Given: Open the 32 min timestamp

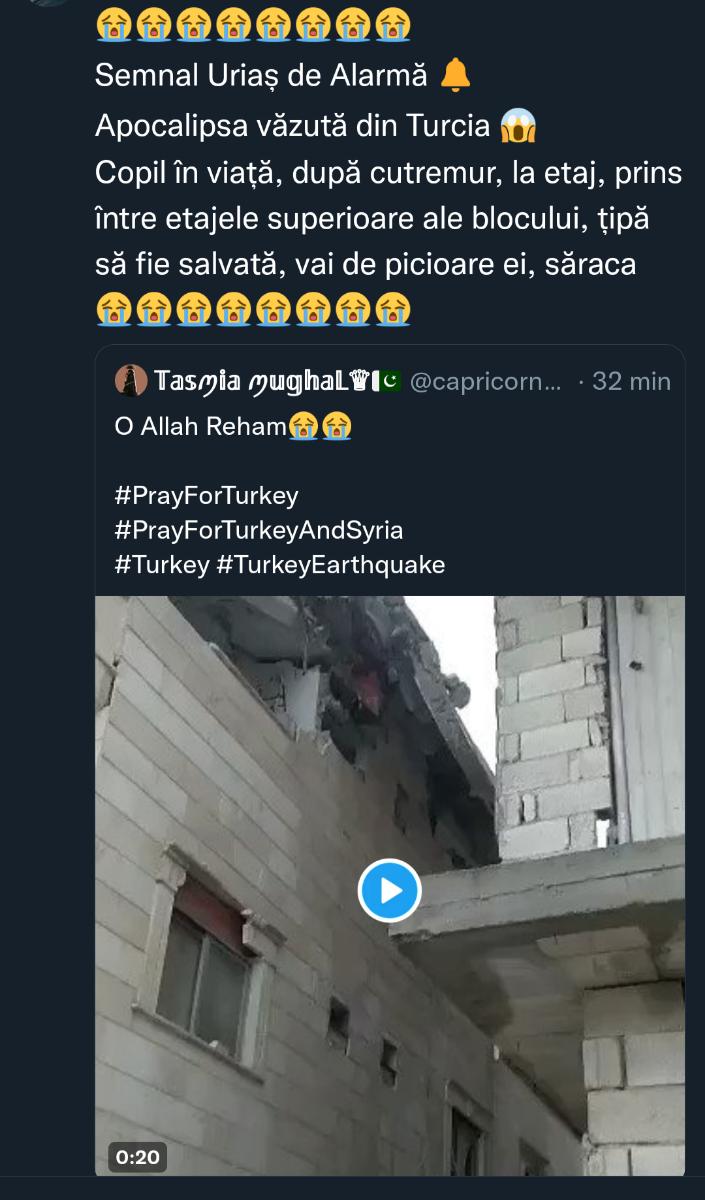Looking at the screenshot, I should [631, 381].
